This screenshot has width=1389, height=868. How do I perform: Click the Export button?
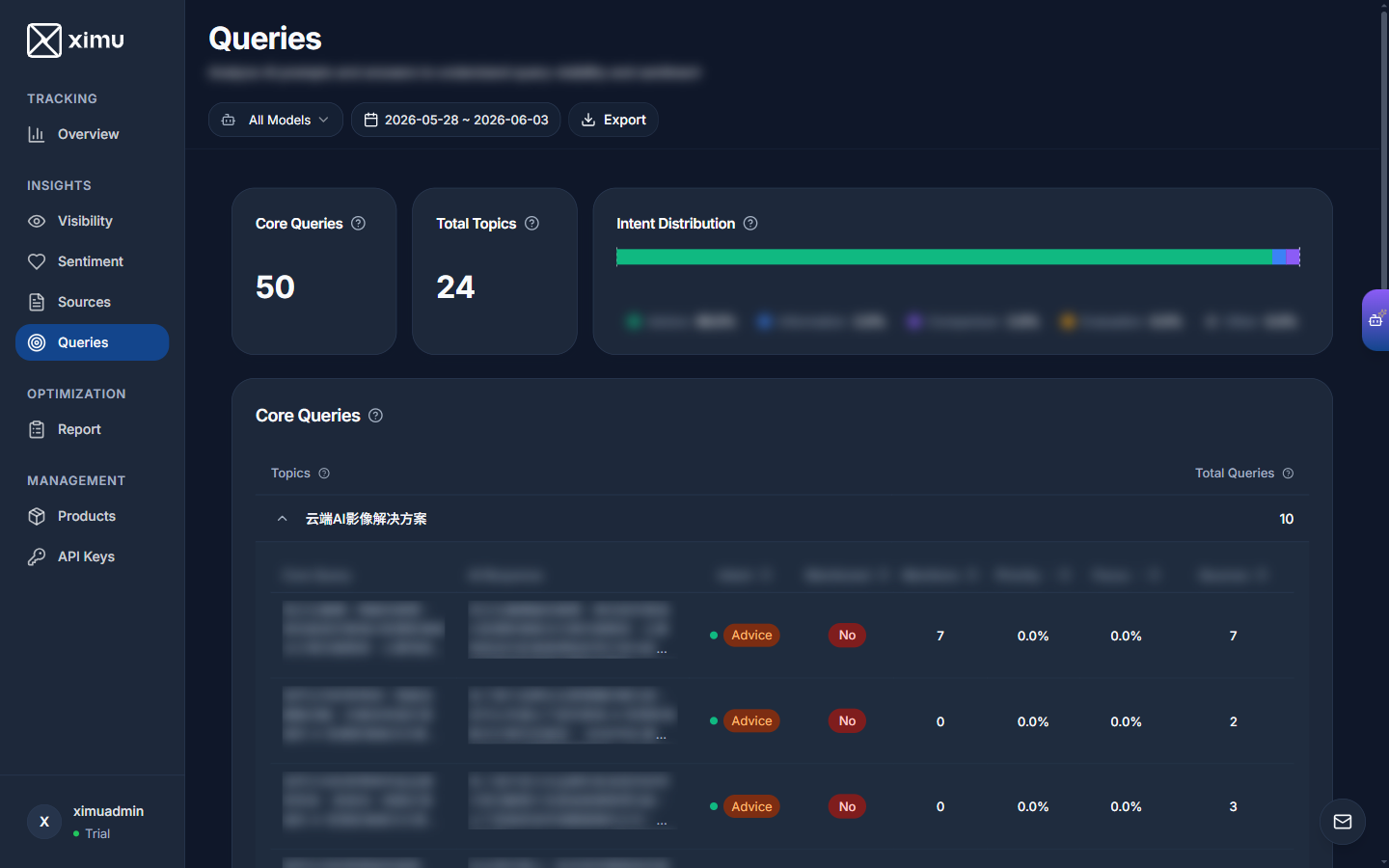tap(613, 120)
